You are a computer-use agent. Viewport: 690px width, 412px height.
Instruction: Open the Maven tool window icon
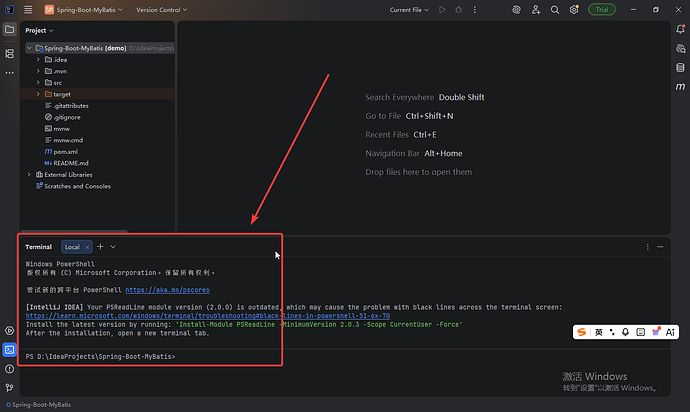click(x=680, y=87)
